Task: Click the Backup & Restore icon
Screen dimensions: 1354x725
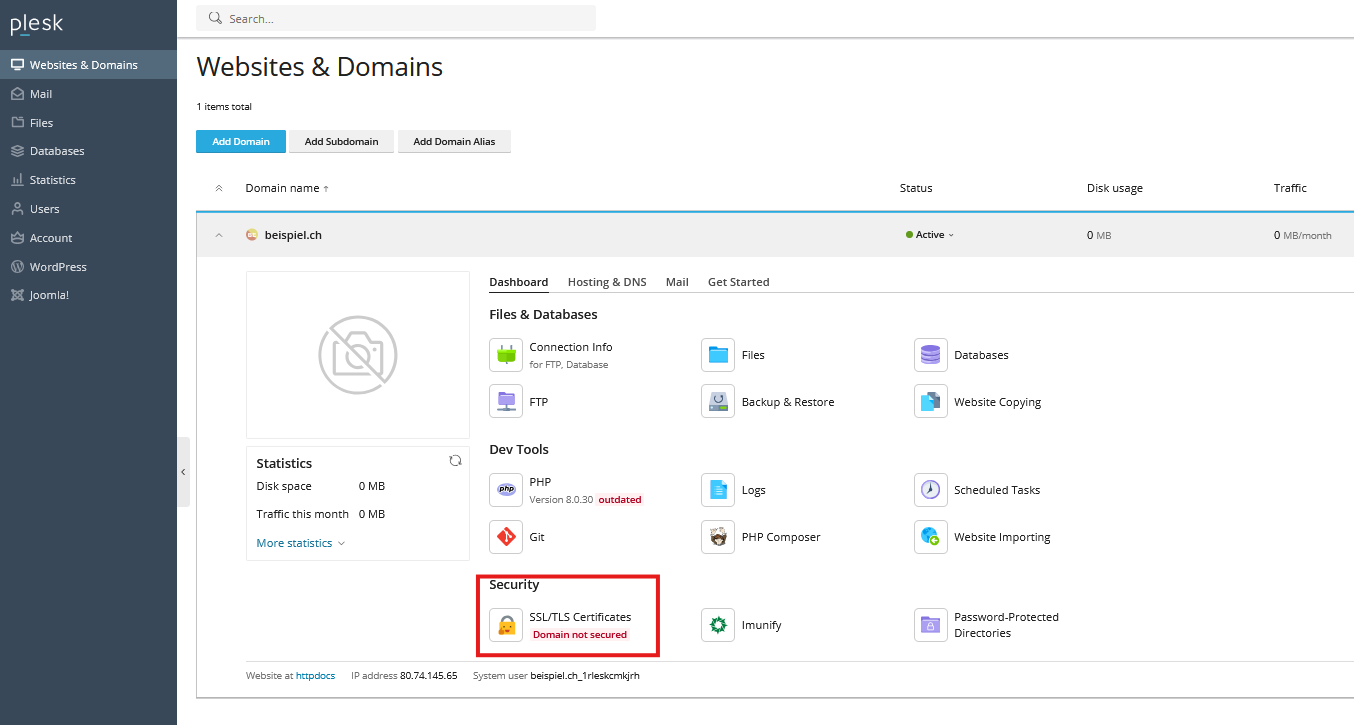Action: point(717,402)
